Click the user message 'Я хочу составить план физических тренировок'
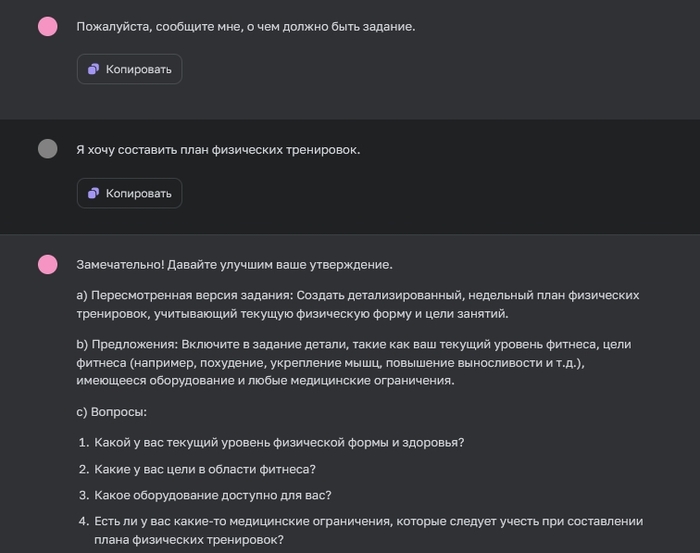Screen dimensions: 700x553 point(218,150)
